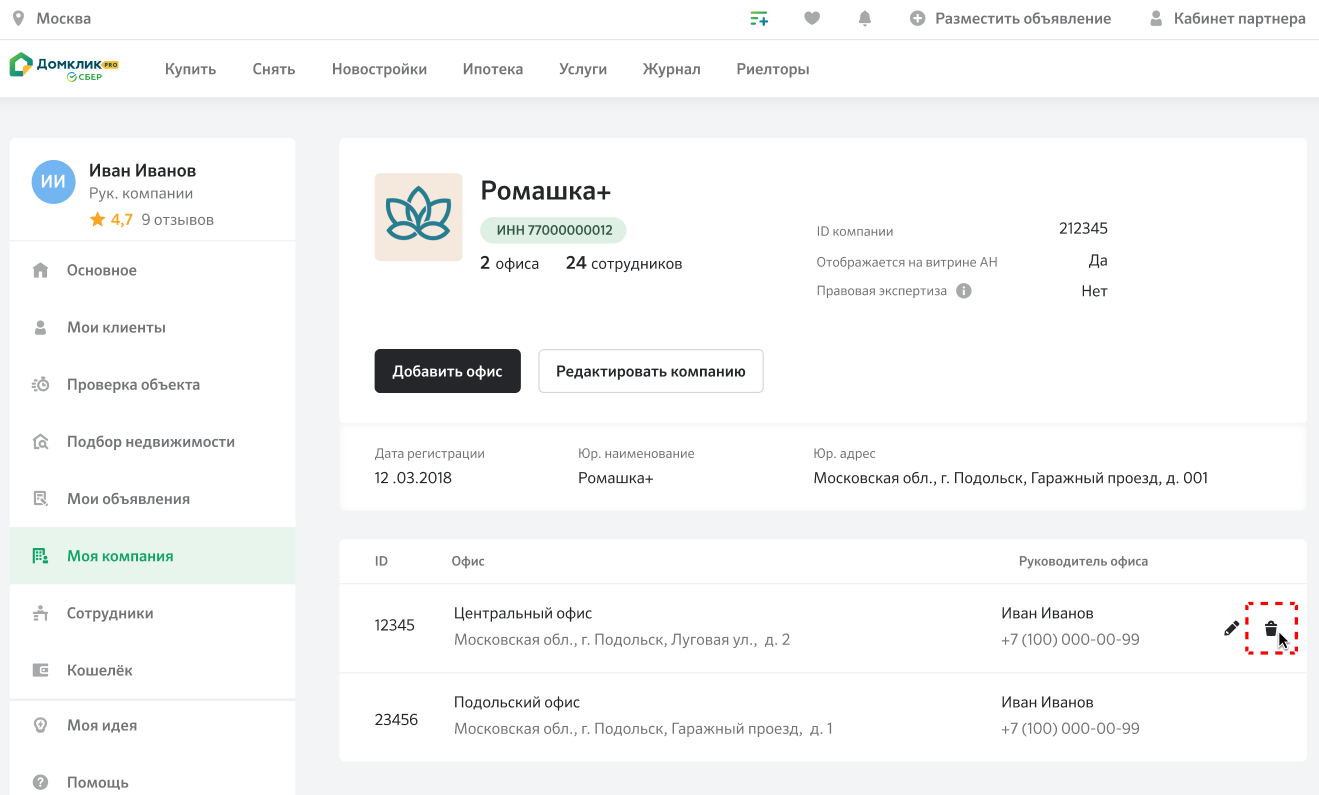Click the person icon for Мои клиенты

(41, 327)
